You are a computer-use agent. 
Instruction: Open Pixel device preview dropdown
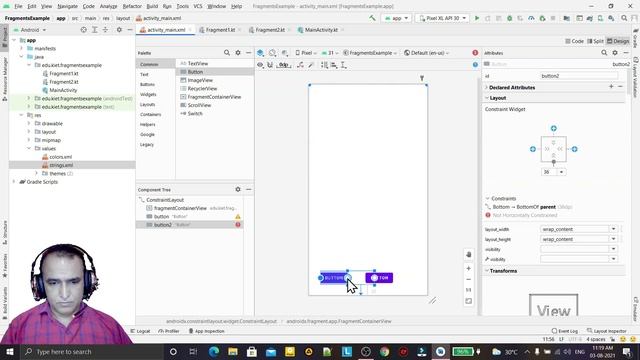306,53
